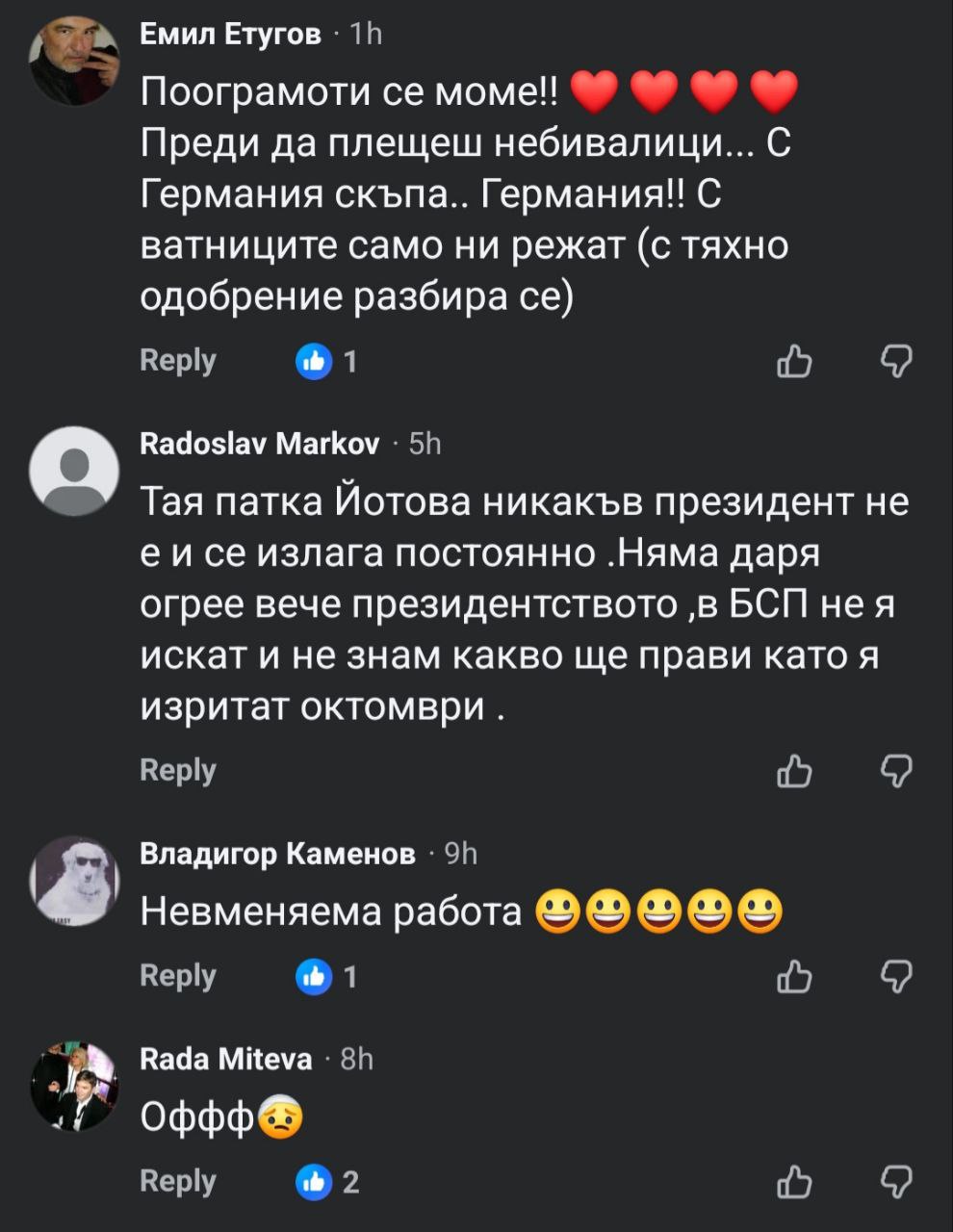Viewport: 953px width, 1232px height.
Task: Open the Radoslav Markov name link
Action: [x=260, y=444]
